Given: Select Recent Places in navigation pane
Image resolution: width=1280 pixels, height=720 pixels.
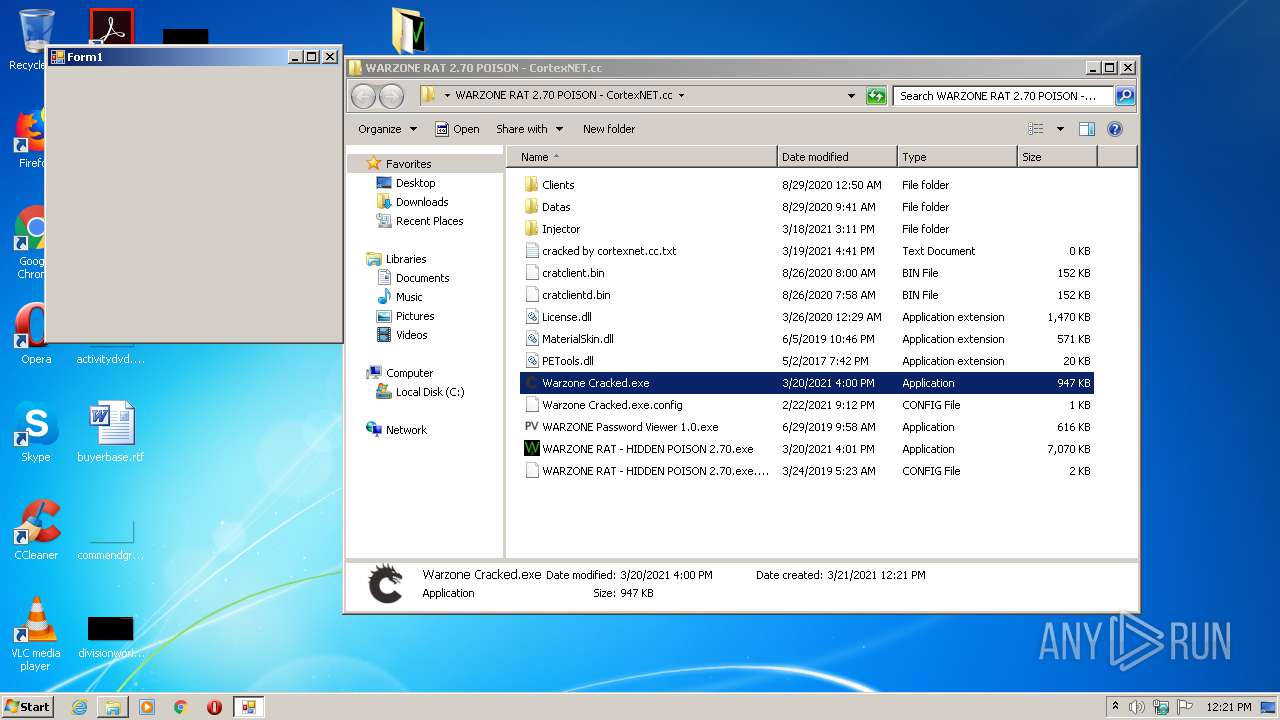Looking at the screenshot, I should click(x=429, y=221).
